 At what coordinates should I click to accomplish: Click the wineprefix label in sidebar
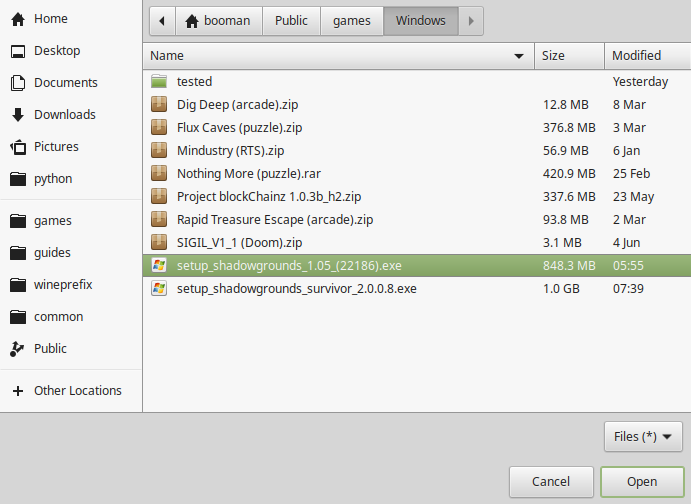point(63,285)
